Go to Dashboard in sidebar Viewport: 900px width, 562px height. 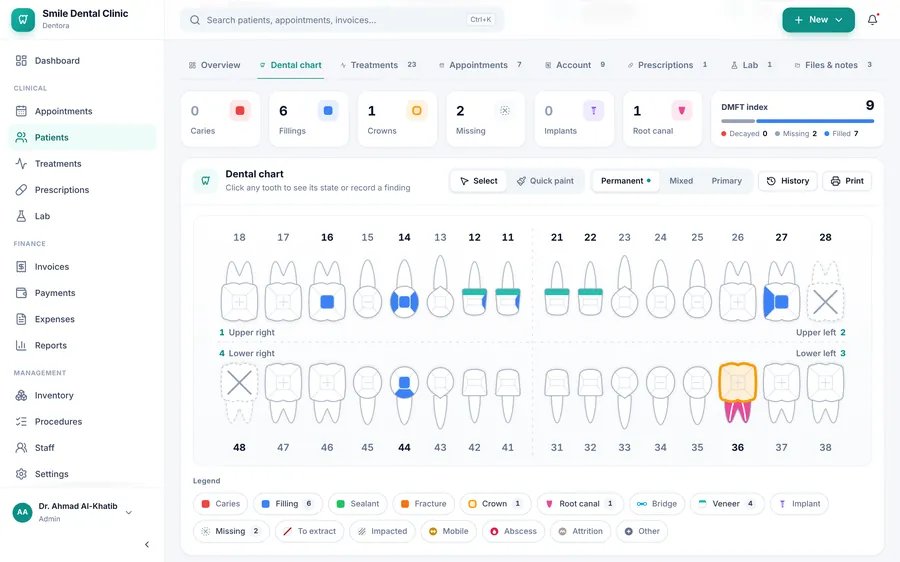[x=82, y=60]
